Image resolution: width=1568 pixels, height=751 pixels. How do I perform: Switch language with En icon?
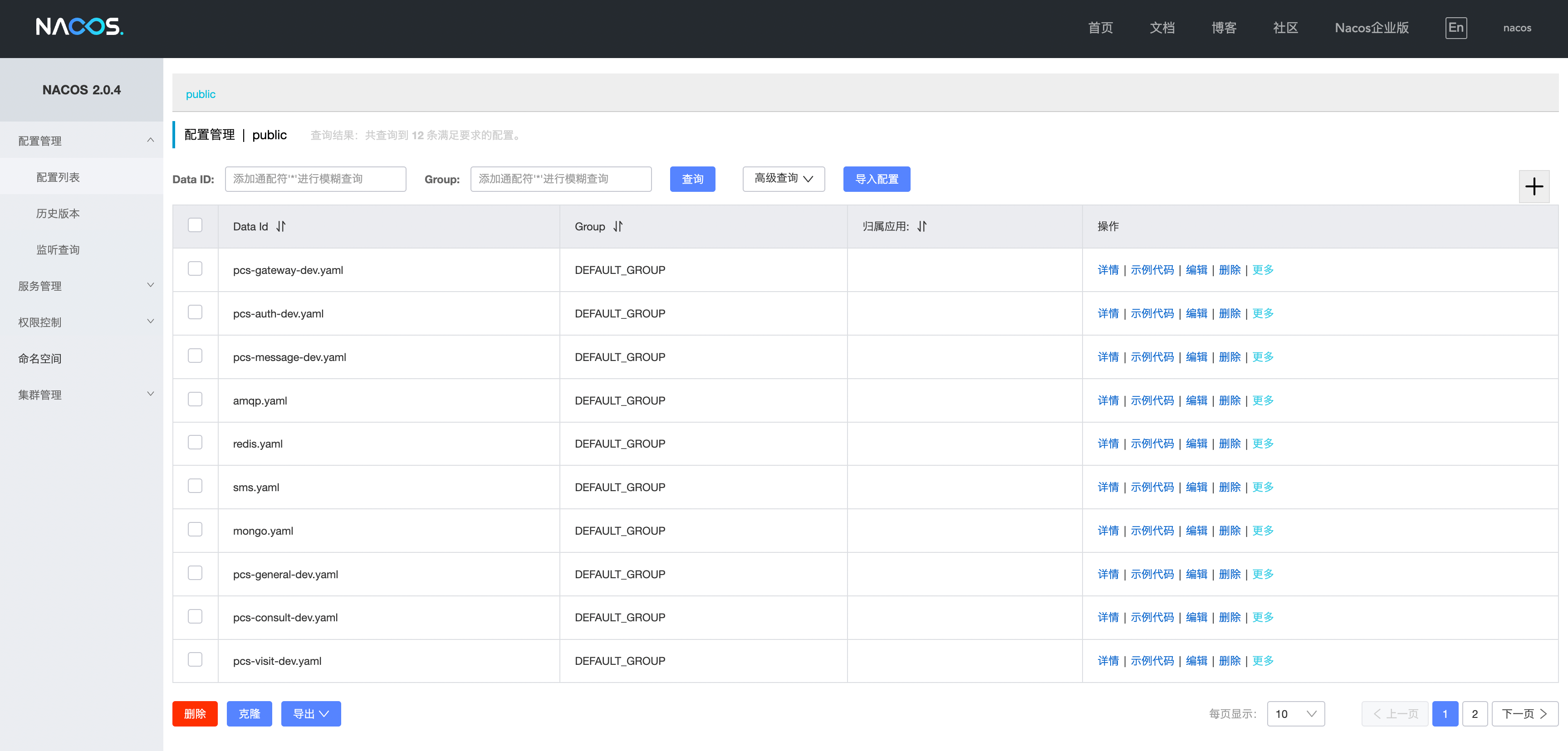[x=1455, y=28]
